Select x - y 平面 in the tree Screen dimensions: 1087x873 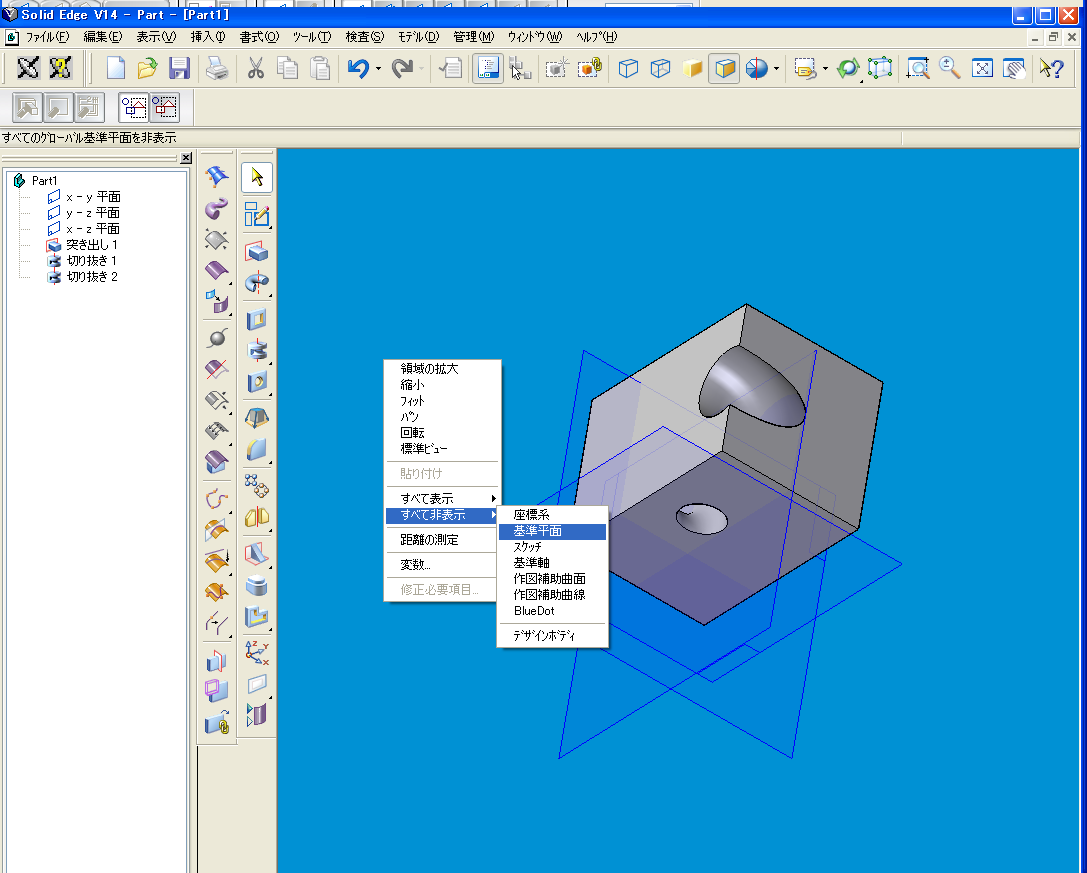(93, 197)
